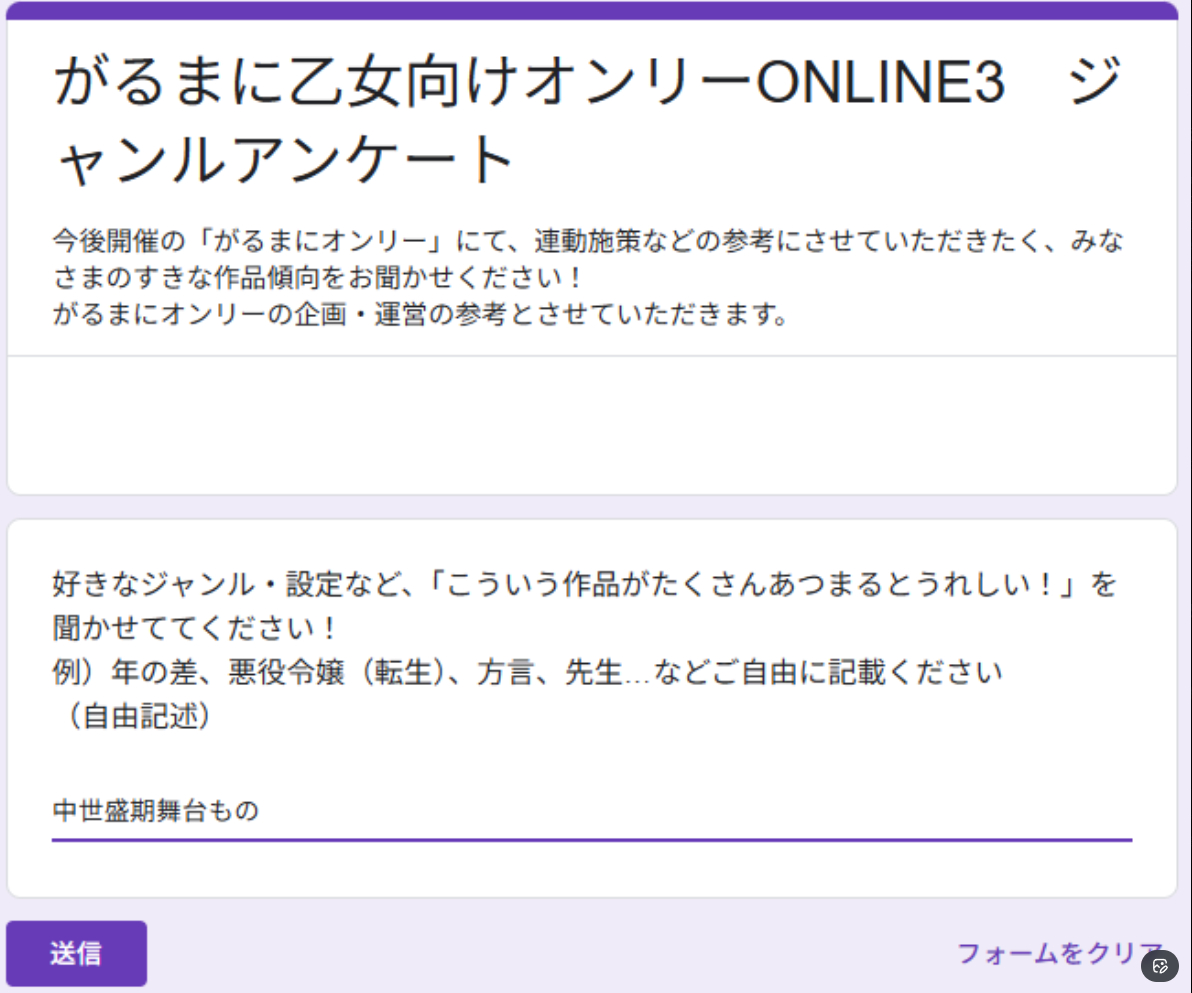Click the ジャンルアンケート part of the title
The width and height of the screenshot is (1192, 993).
[284, 160]
